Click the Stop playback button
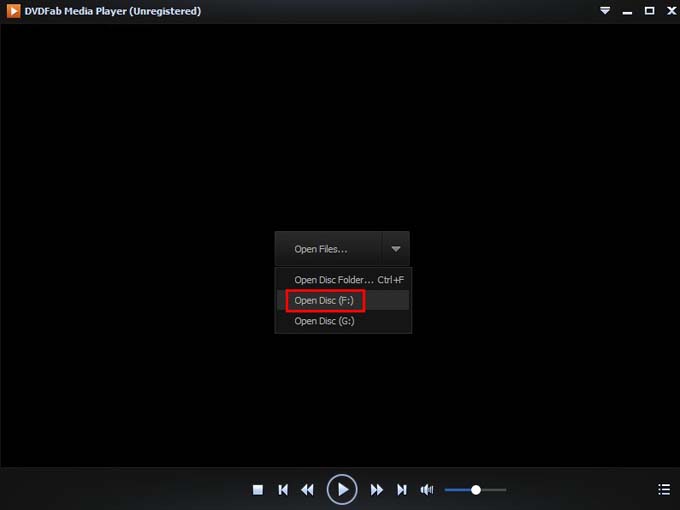680x510 pixels. pos(258,490)
